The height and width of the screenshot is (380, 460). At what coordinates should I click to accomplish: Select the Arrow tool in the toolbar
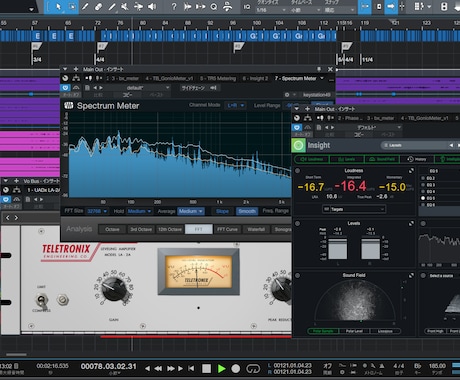coord(58,6)
